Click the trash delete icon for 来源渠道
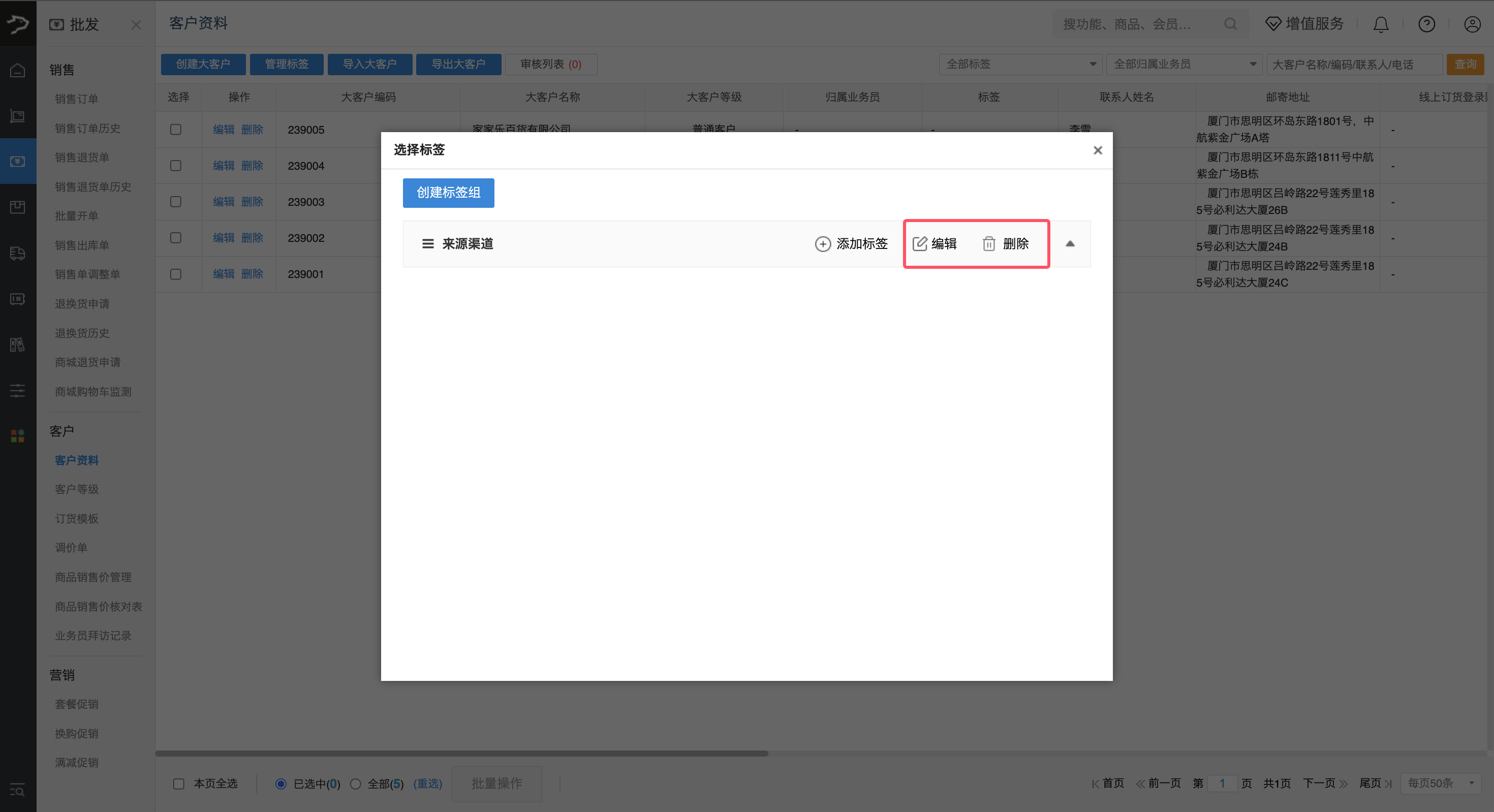The width and height of the screenshot is (1494, 812). pos(989,243)
